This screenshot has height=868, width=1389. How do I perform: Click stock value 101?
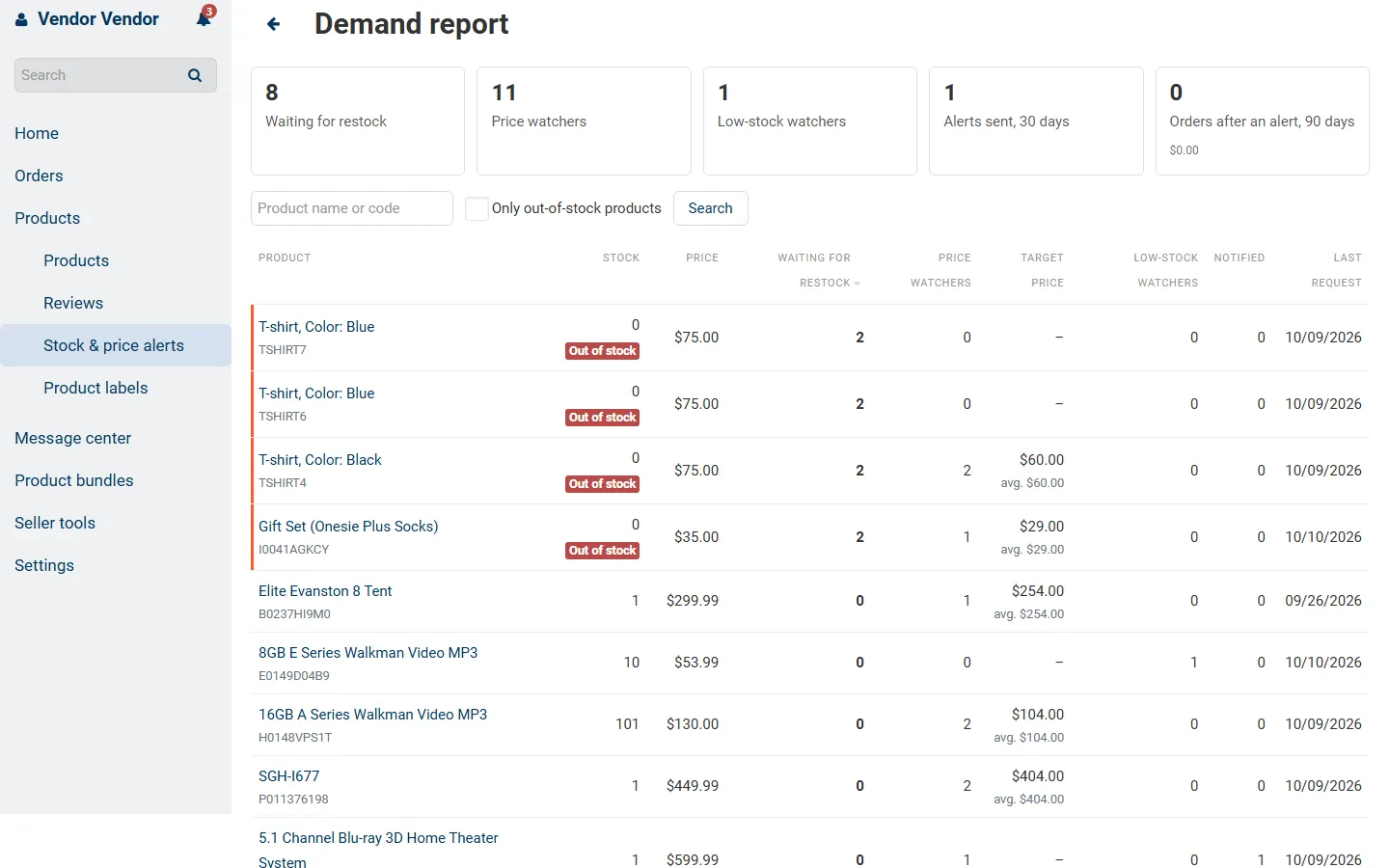[627, 724]
